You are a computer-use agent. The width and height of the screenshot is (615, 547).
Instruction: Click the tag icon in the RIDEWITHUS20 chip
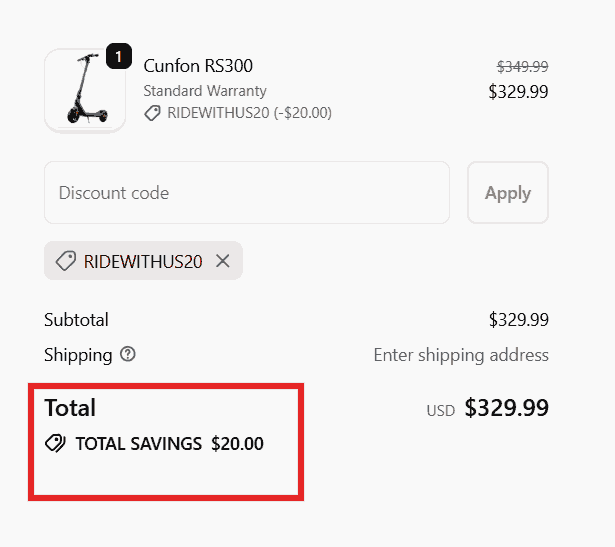click(66, 261)
